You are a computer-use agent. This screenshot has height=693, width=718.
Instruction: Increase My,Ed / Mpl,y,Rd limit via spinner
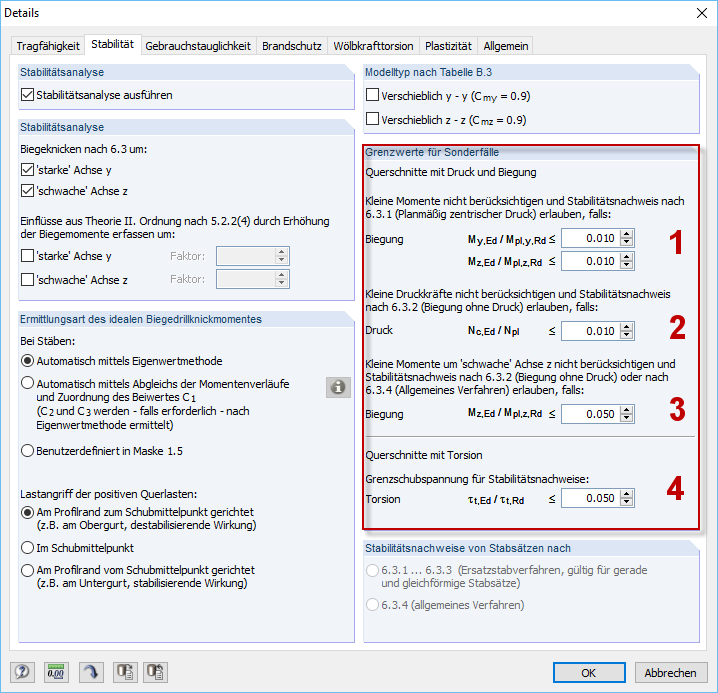point(626,234)
